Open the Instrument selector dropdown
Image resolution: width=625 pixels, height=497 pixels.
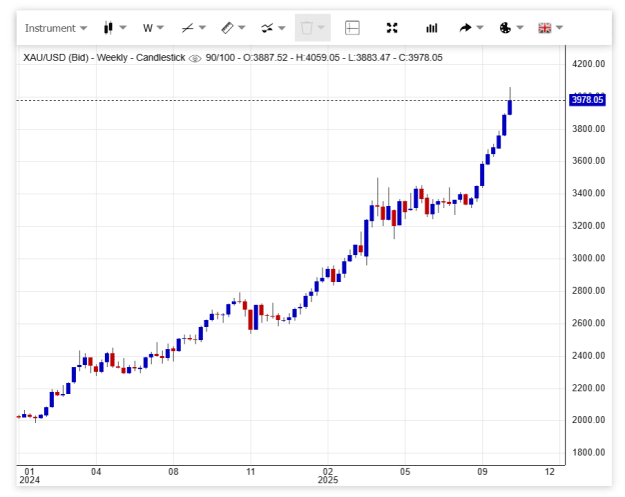pyautogui.click(x=55, y=28)
